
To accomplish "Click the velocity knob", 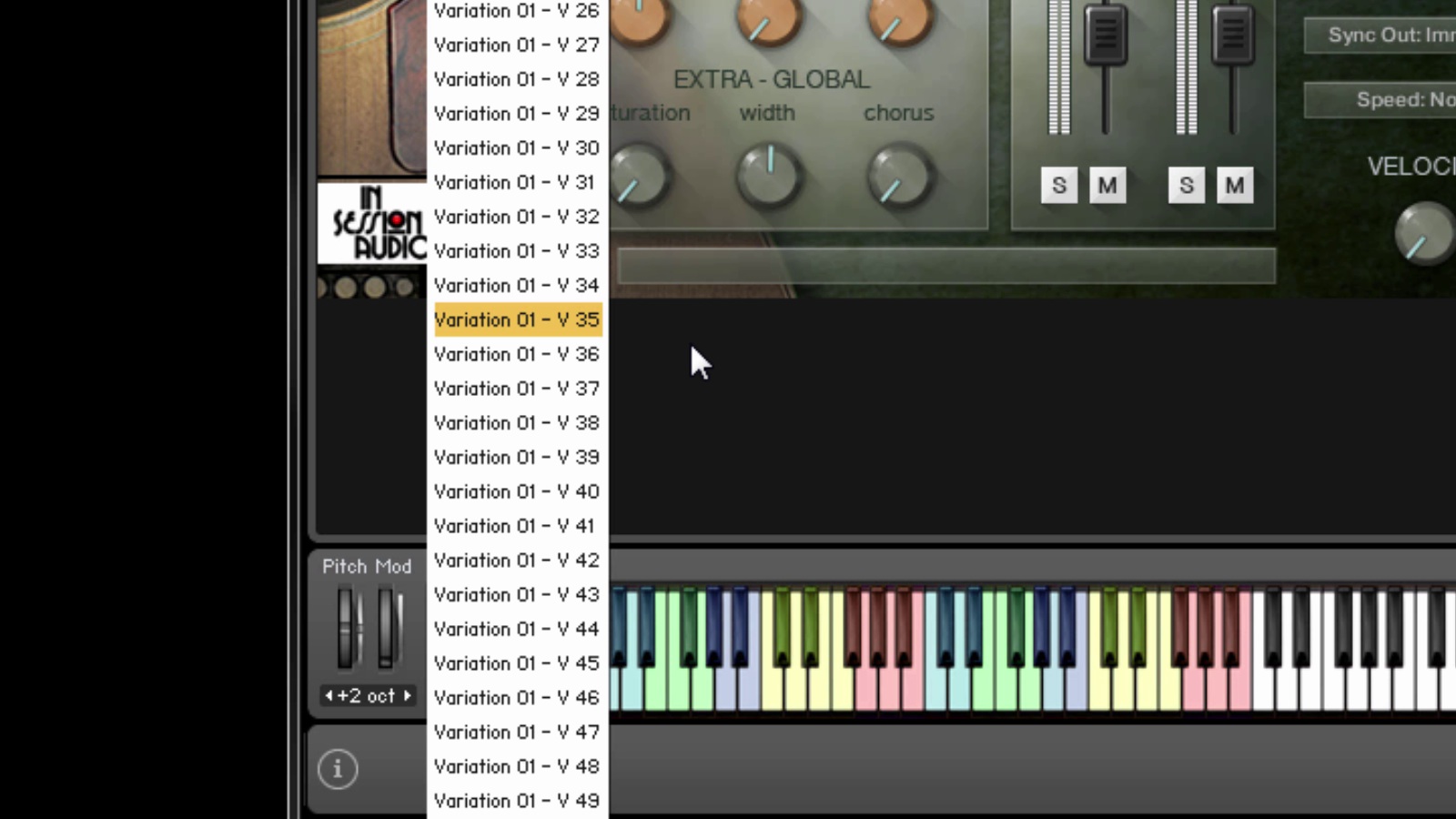I will tap(1425, 233).
